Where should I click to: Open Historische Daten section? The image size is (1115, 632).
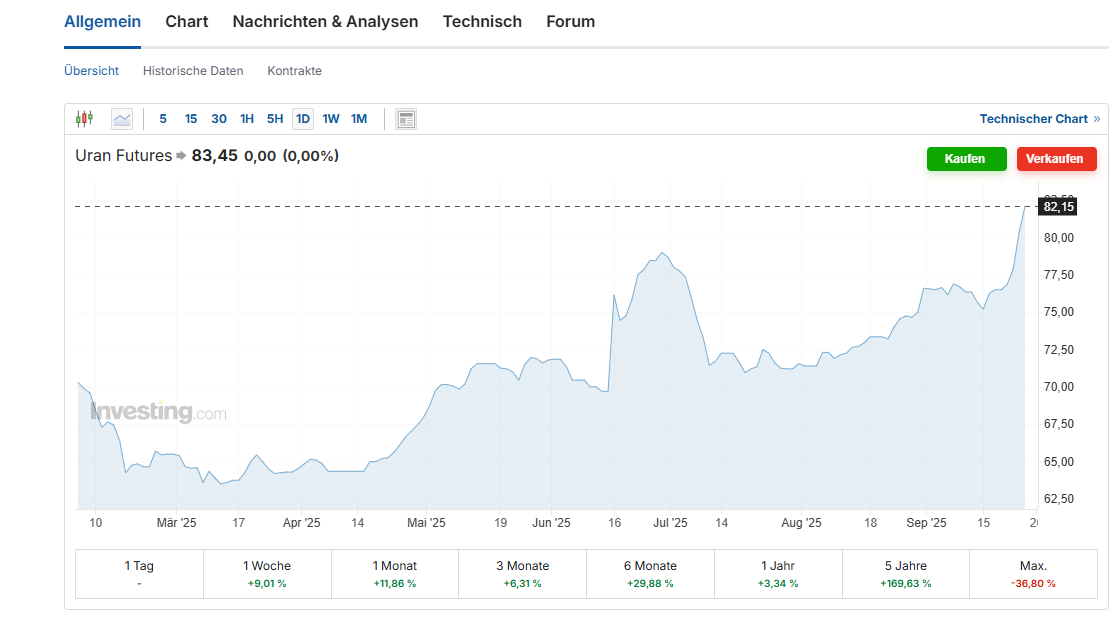192,70
